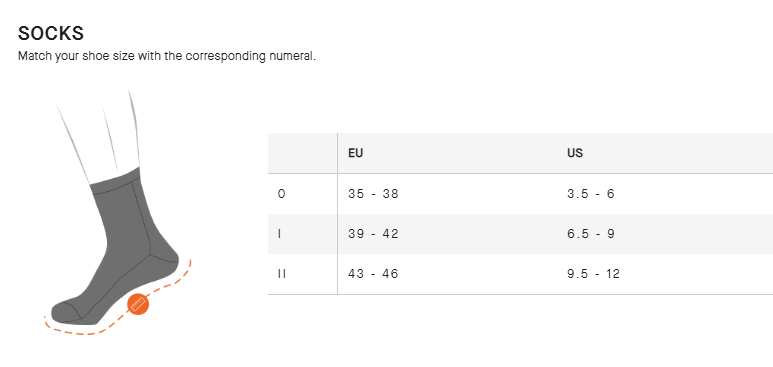Click EU size 35 - 38 cell

click(373, 194)
